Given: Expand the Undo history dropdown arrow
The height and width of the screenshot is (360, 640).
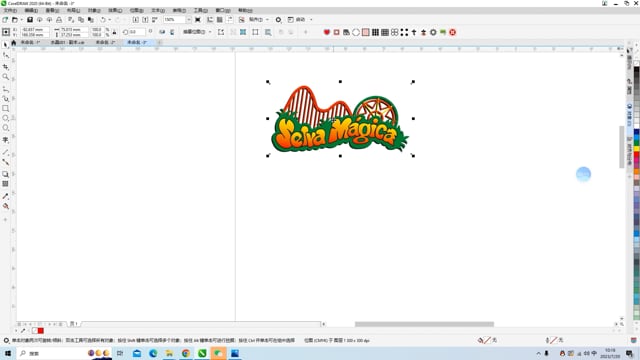Looking at the screenshot, I should point(109,20).
